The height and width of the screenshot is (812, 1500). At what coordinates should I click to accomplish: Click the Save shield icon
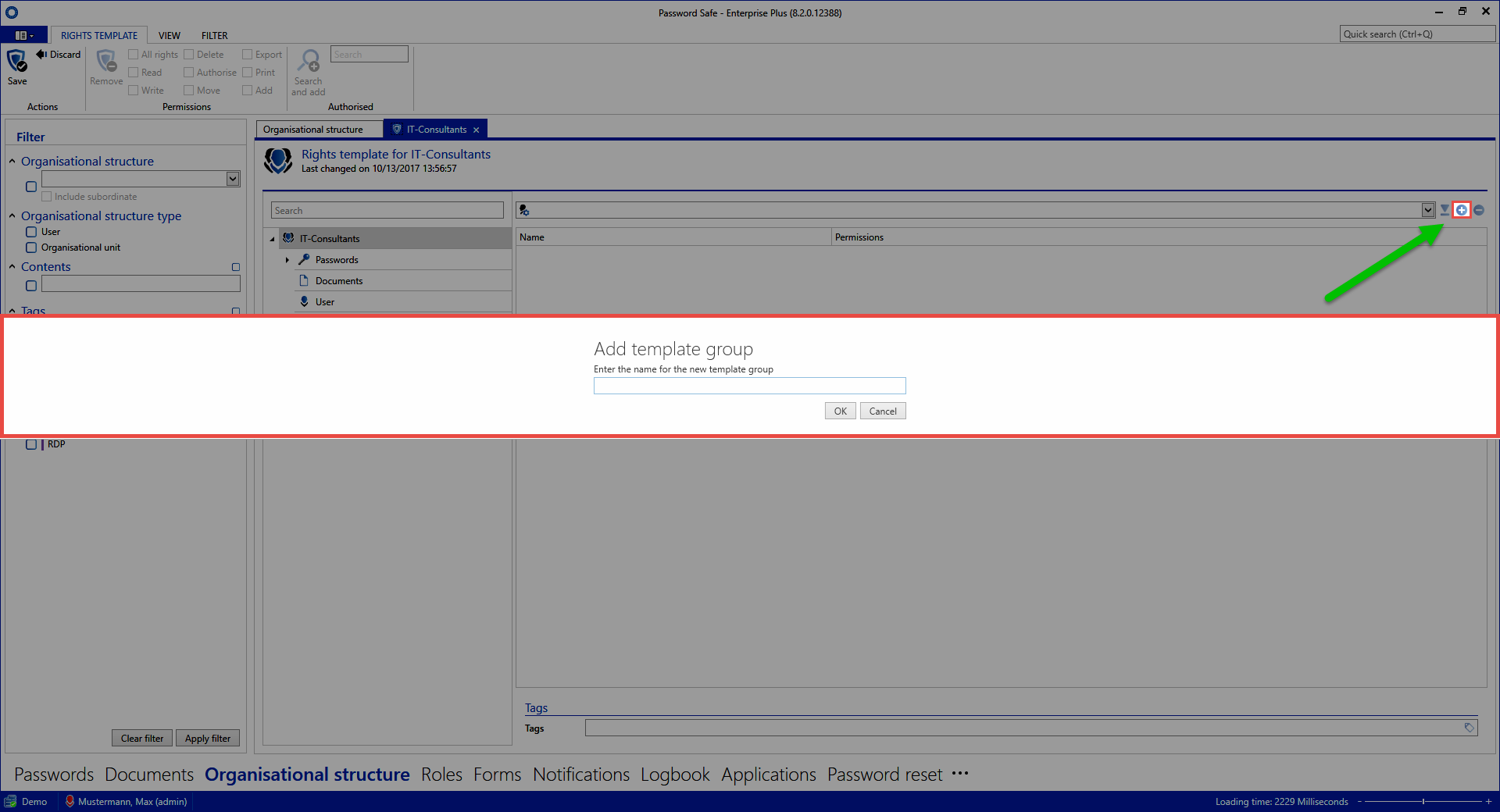(16, 61)
